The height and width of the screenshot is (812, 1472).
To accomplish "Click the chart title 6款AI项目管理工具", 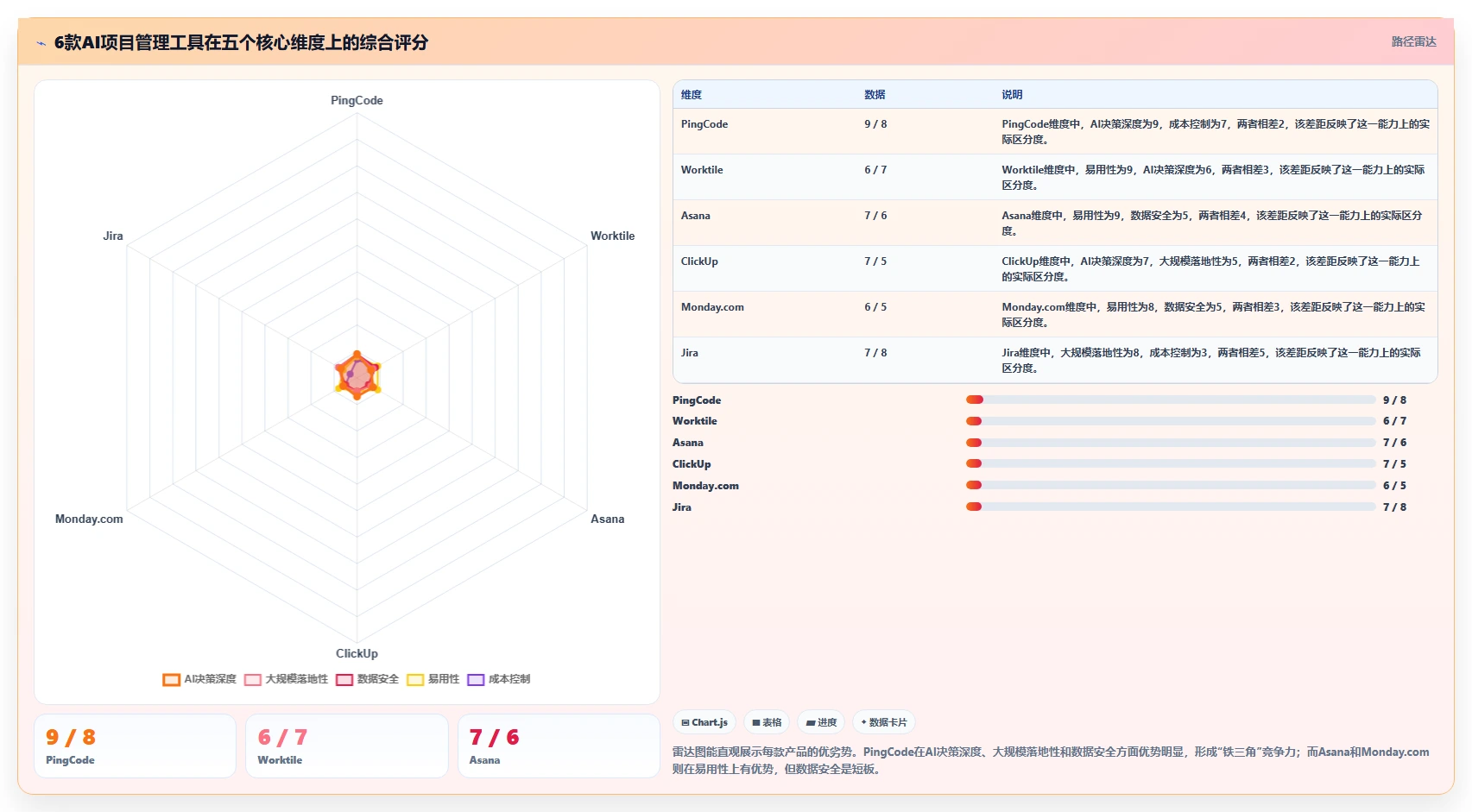I will pos(241,42).
